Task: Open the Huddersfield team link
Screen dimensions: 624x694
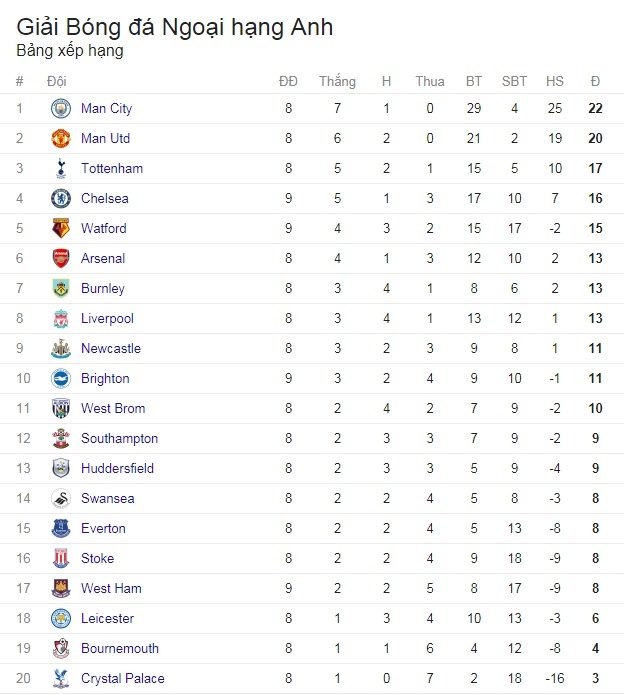Action: tap(117, 468)
